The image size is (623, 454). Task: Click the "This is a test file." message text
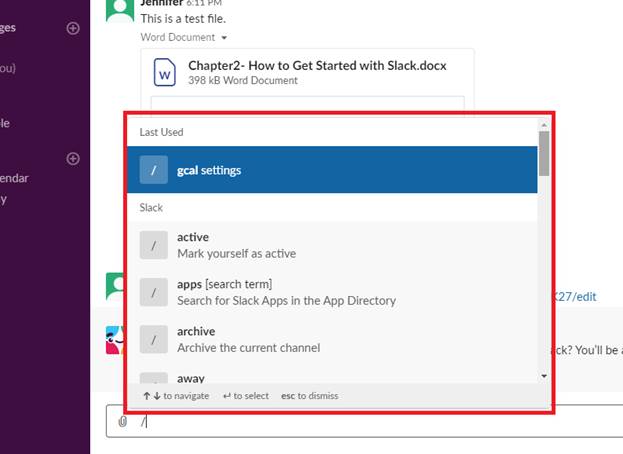pos(183,19)
